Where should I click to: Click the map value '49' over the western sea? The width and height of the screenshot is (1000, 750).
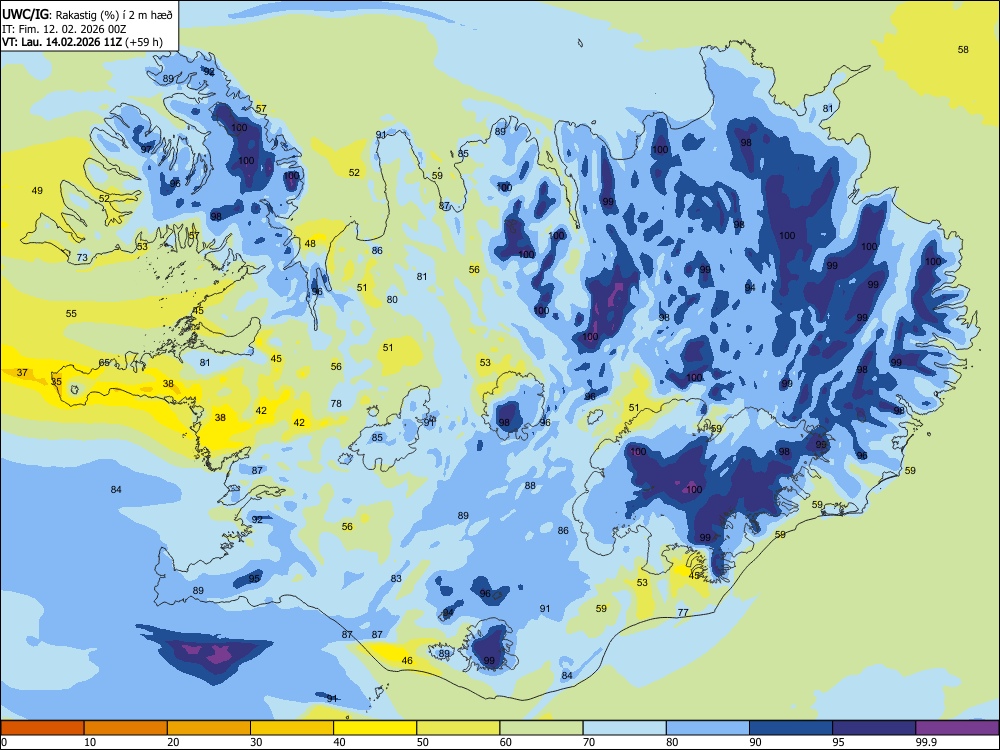37,191
